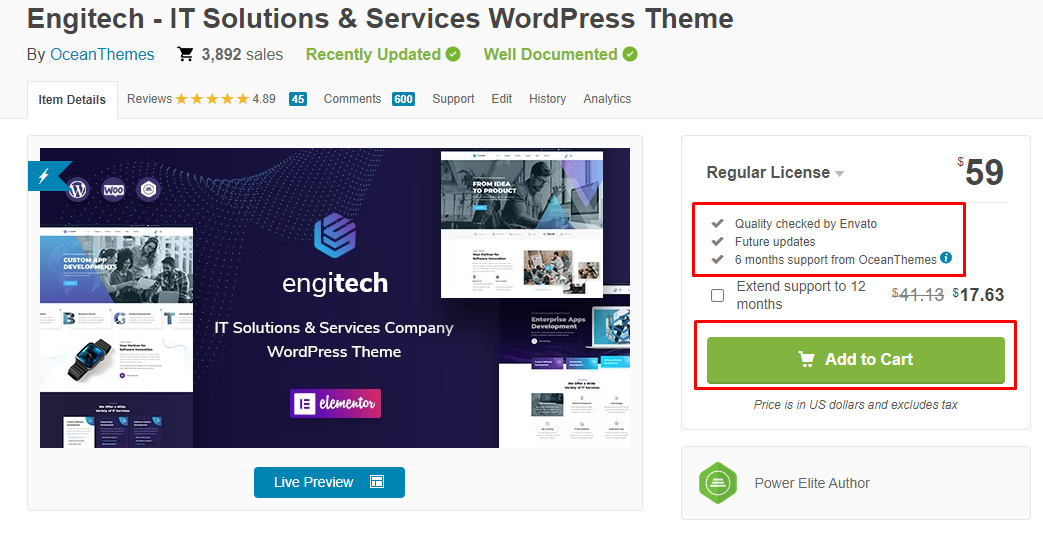
Task: Click the Well Documented label
Action: coord(551,55)
